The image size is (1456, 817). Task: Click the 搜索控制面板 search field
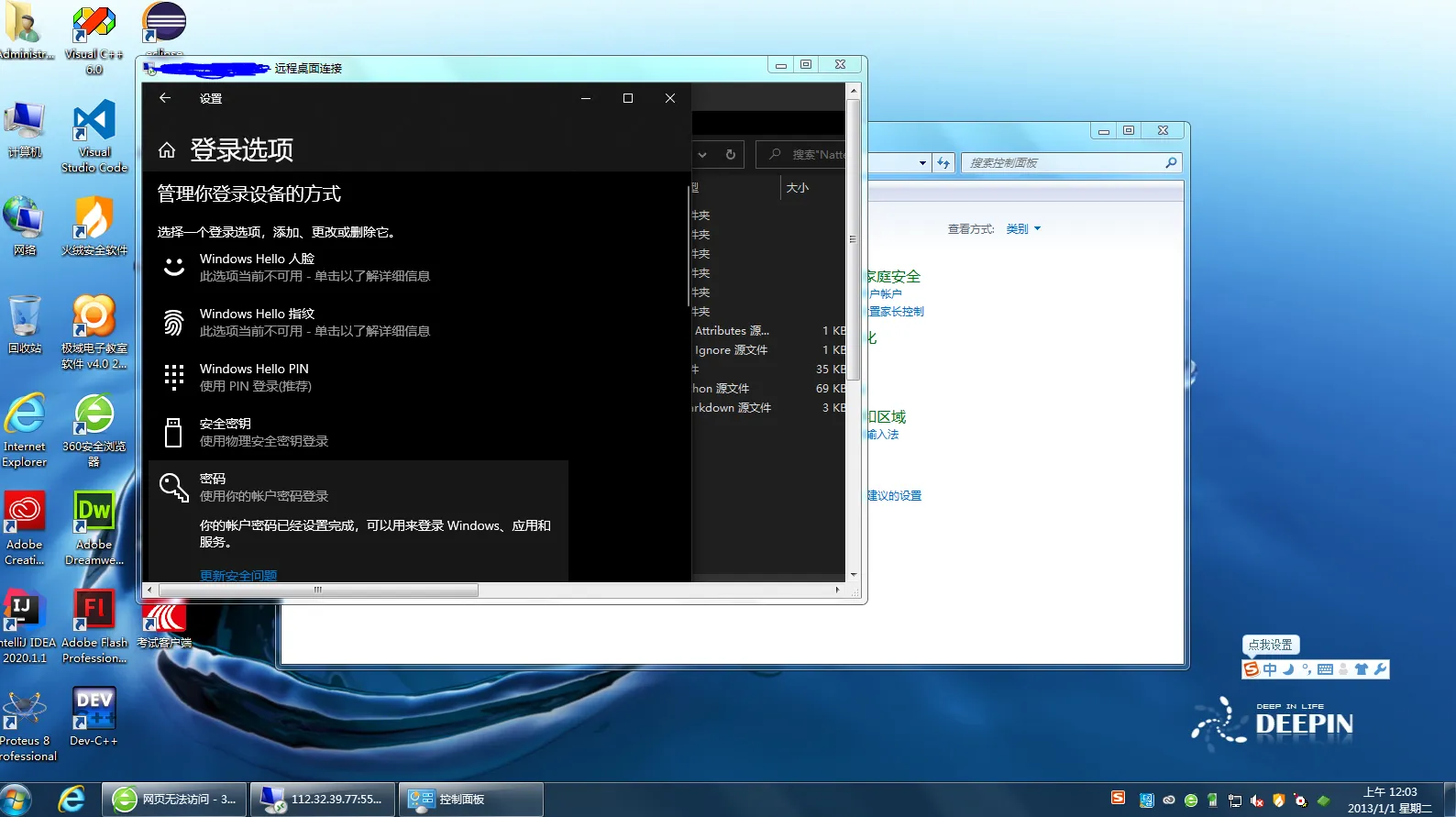1062,163
